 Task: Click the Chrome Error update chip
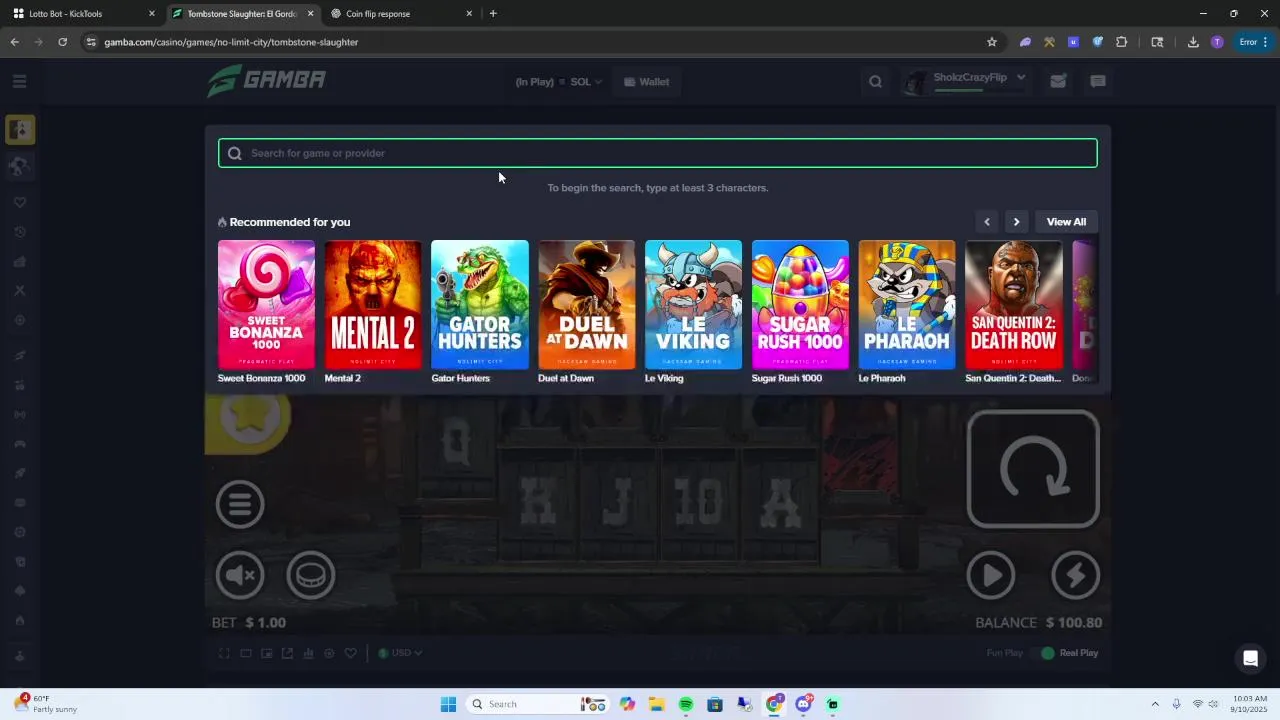point(1254,42)
